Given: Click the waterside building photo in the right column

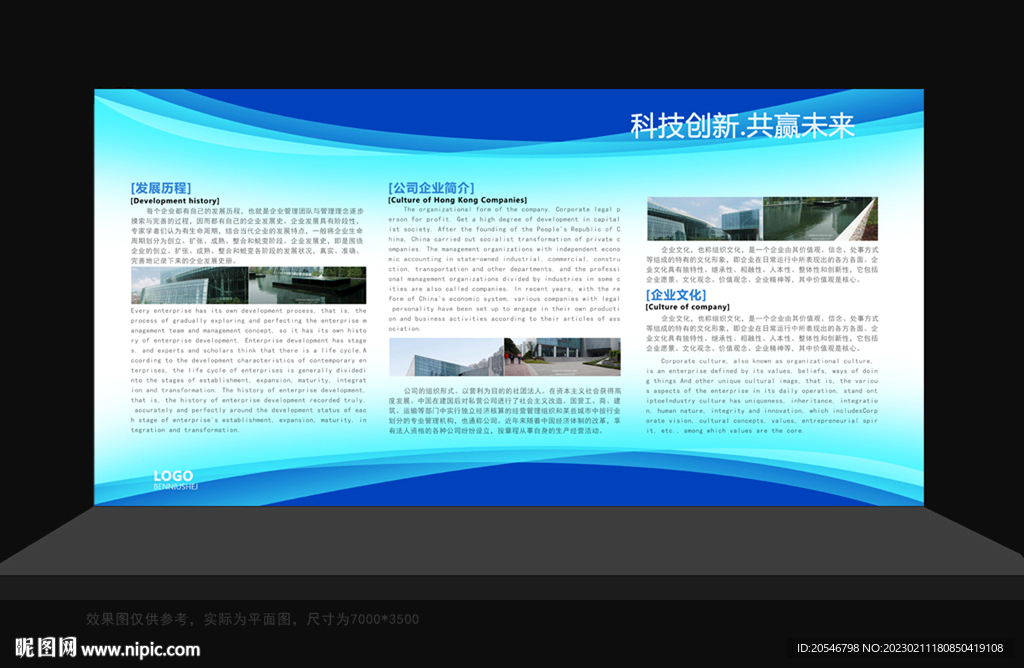Looking at the screenshot, I should click(x=762, y=219).
